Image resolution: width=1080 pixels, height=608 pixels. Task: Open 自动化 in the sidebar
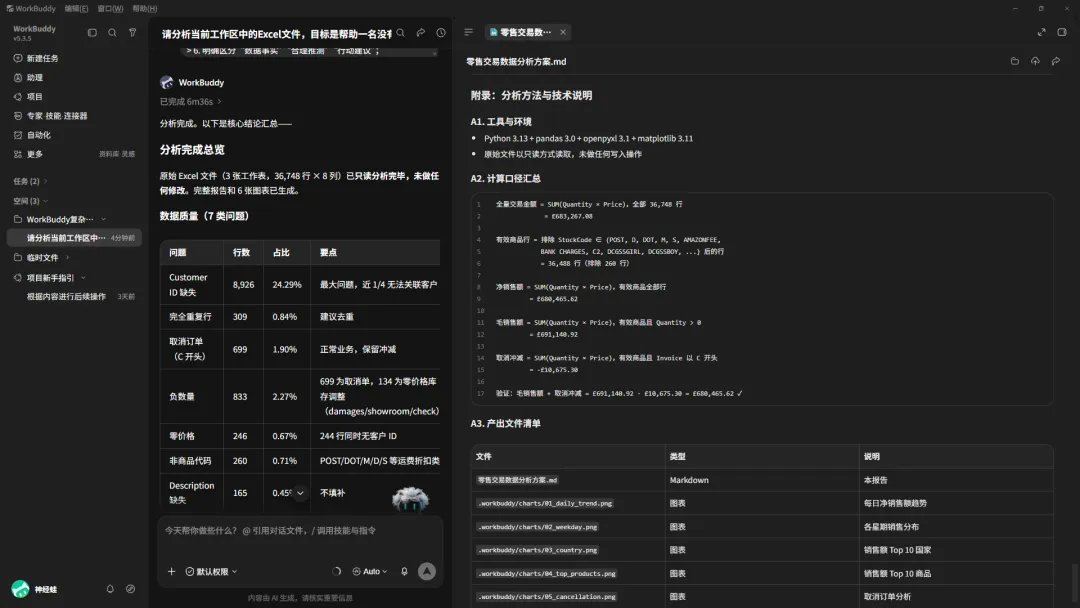(38, 136)
